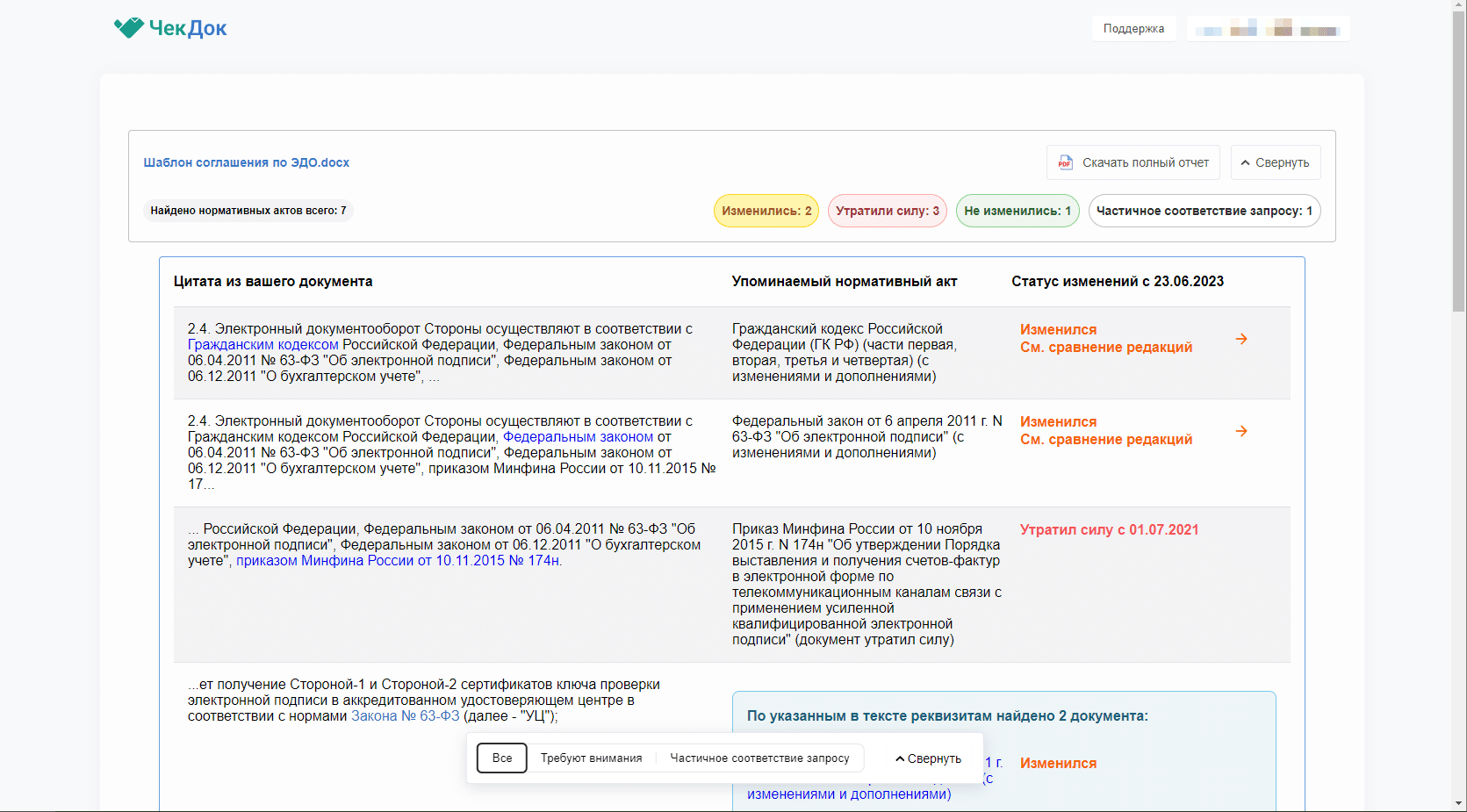This screenshot has height=812, width=1467.
Task: Follow the Гражданским кодексом link in quote
Action: [x=262, y=345]
